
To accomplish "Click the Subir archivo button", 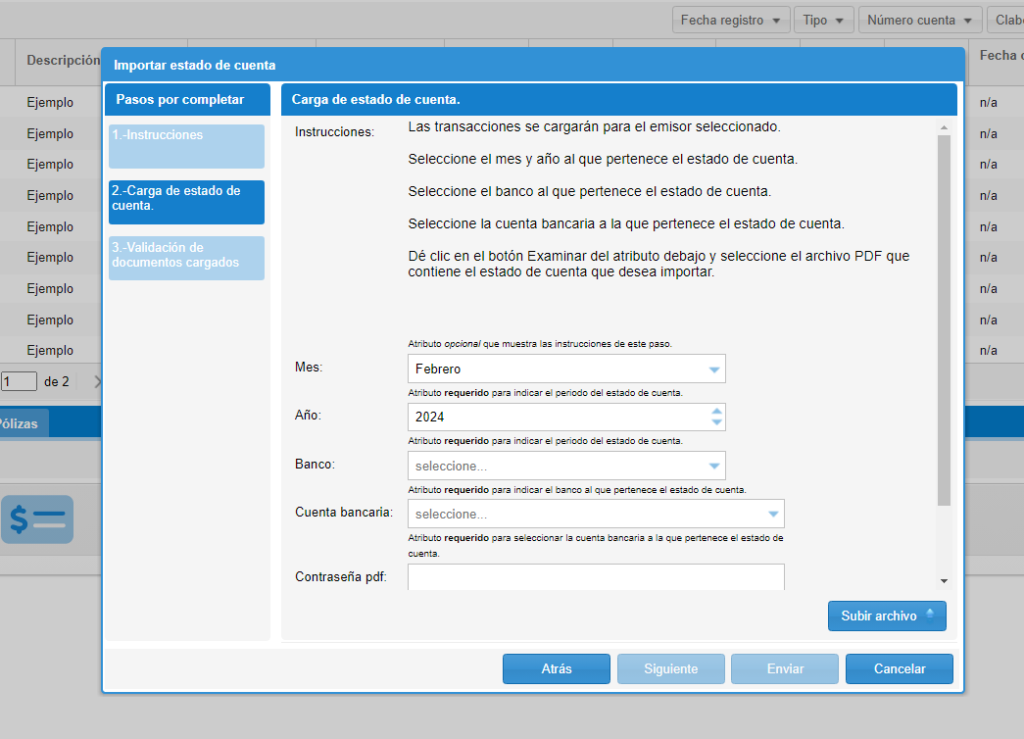I will (x=880, y=615).
